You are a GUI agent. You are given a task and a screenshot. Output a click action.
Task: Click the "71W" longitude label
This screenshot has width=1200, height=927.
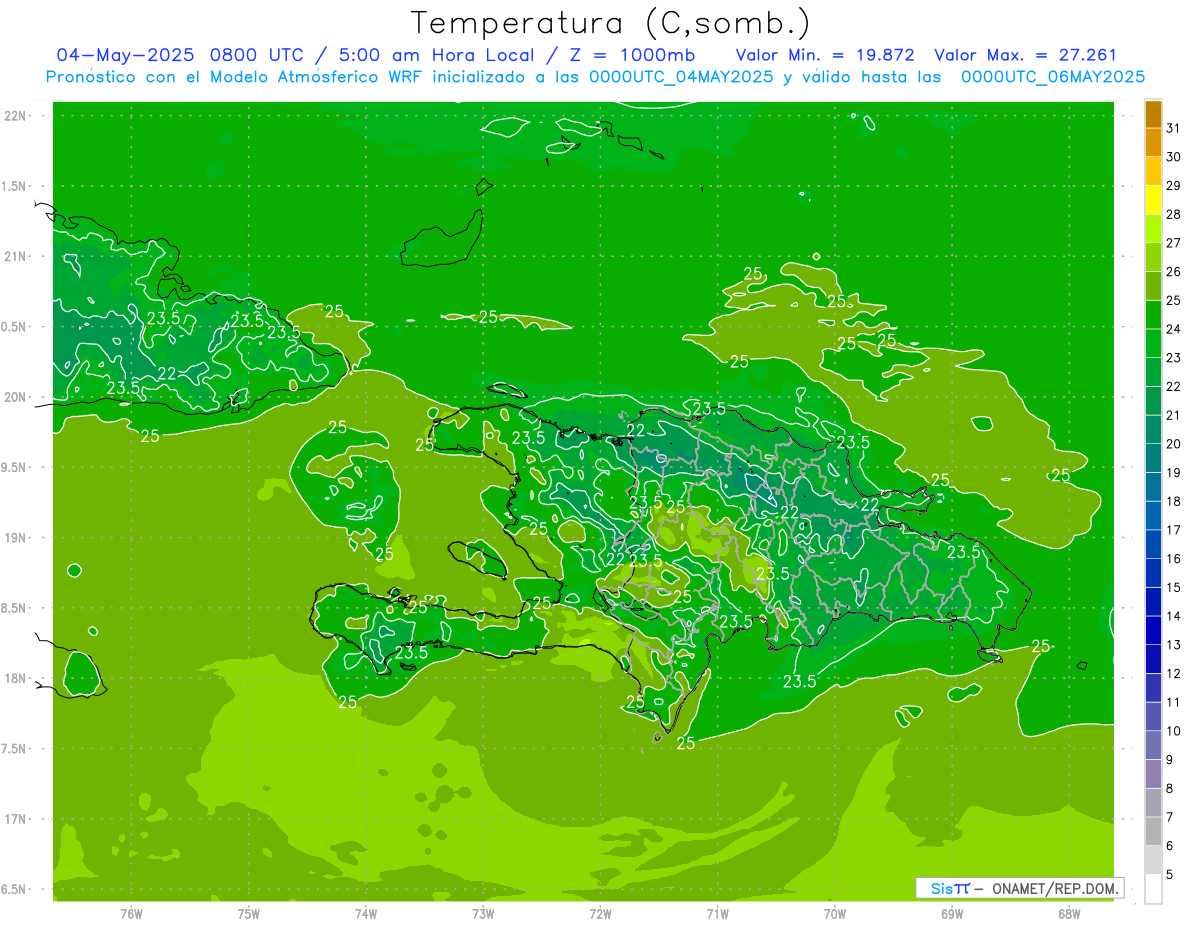pos(717,914)
